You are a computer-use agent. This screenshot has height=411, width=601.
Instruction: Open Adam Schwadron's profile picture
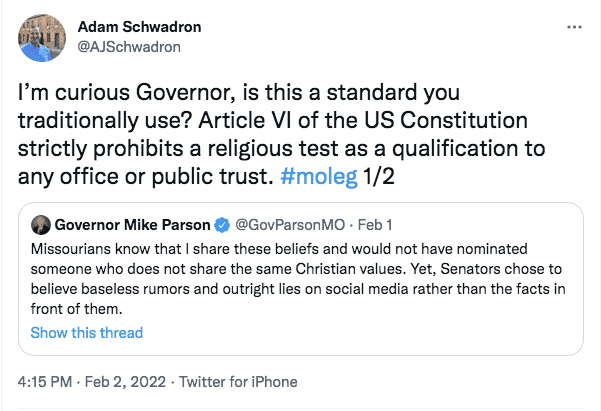point(42,37)
